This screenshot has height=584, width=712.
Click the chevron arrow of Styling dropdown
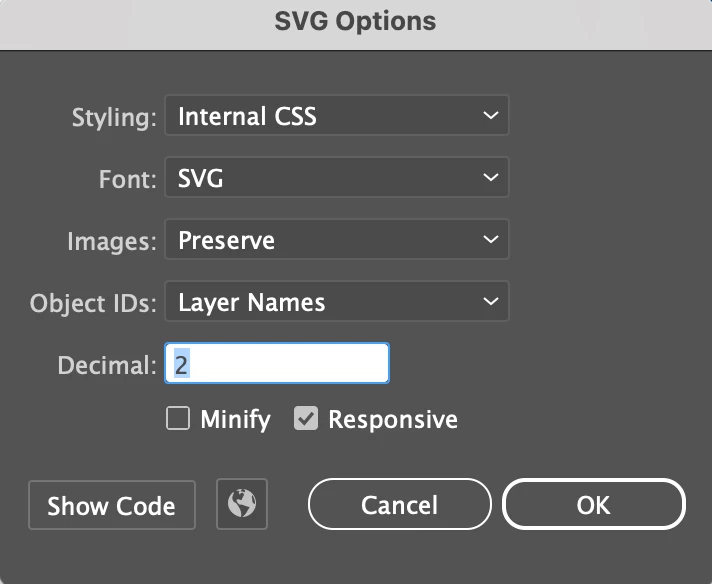(490, 116)
